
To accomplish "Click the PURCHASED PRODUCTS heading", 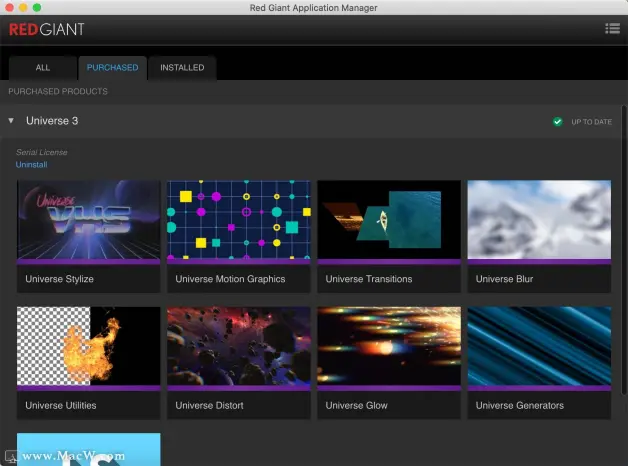I will (x=58, y=91).
